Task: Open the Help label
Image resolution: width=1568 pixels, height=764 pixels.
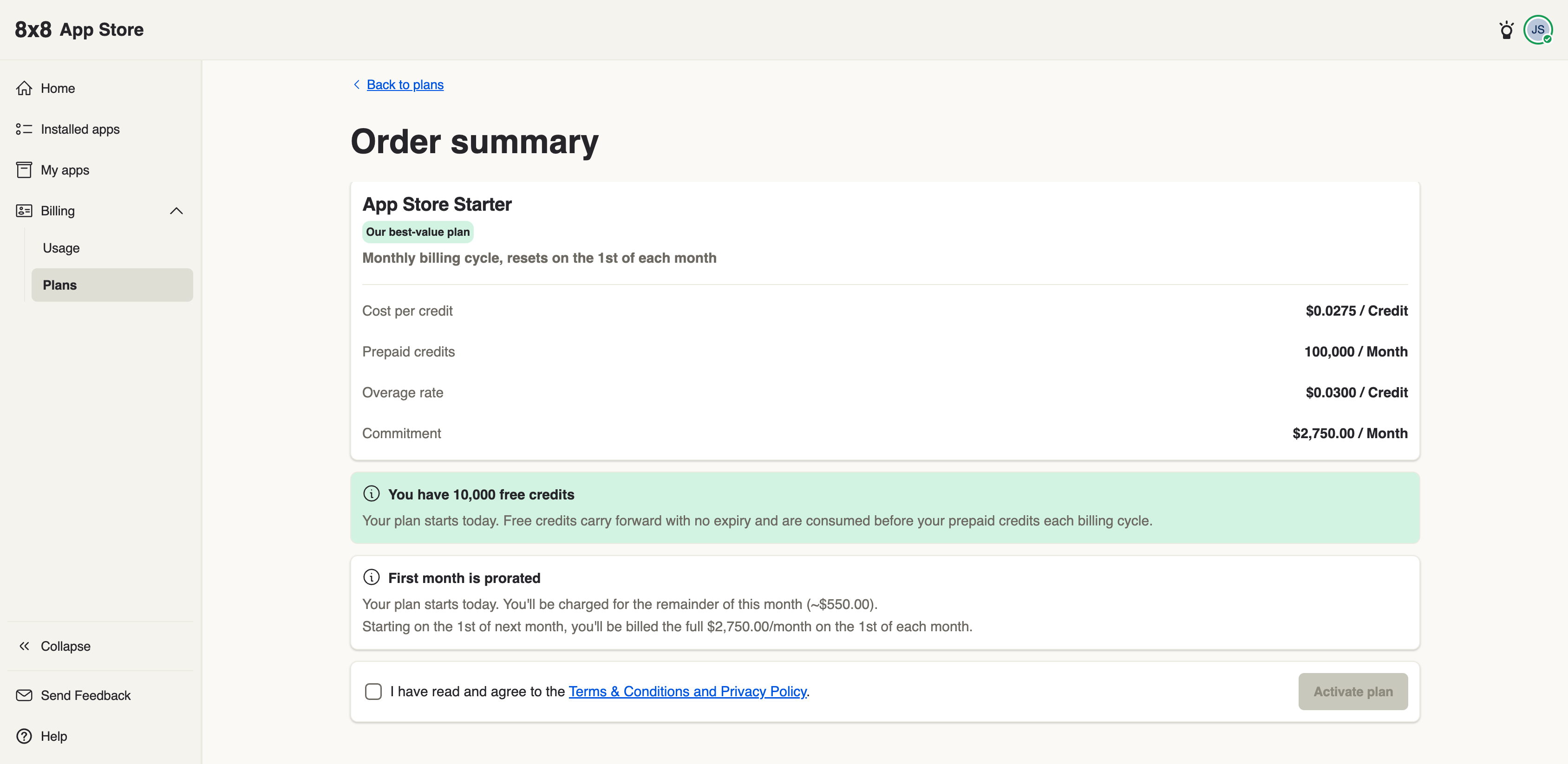Action: [54, 736]
